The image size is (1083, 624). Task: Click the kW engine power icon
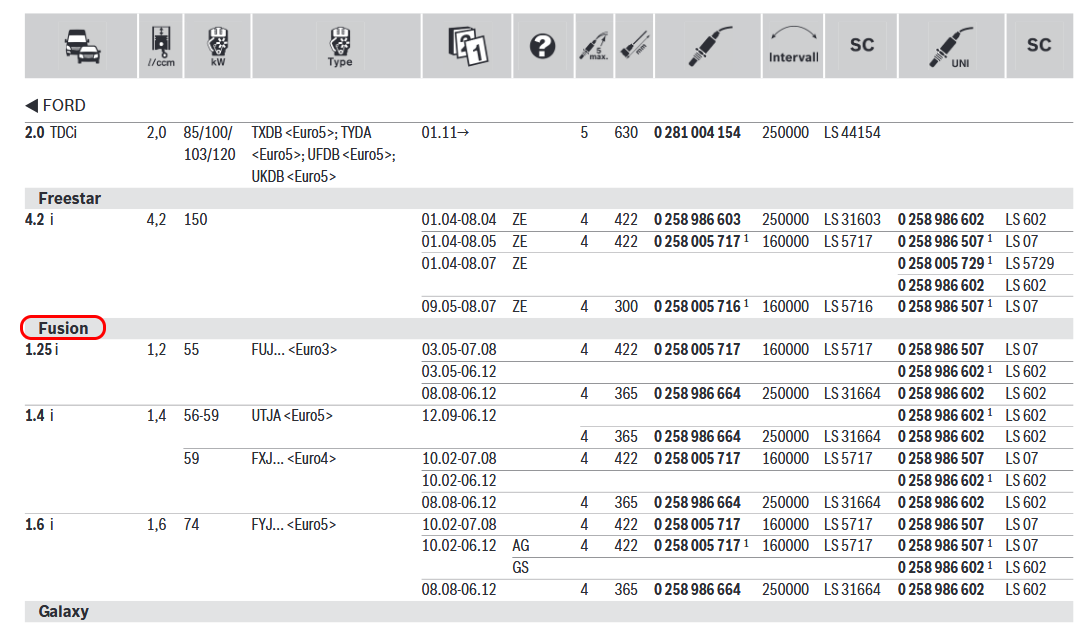click(218, 46)
